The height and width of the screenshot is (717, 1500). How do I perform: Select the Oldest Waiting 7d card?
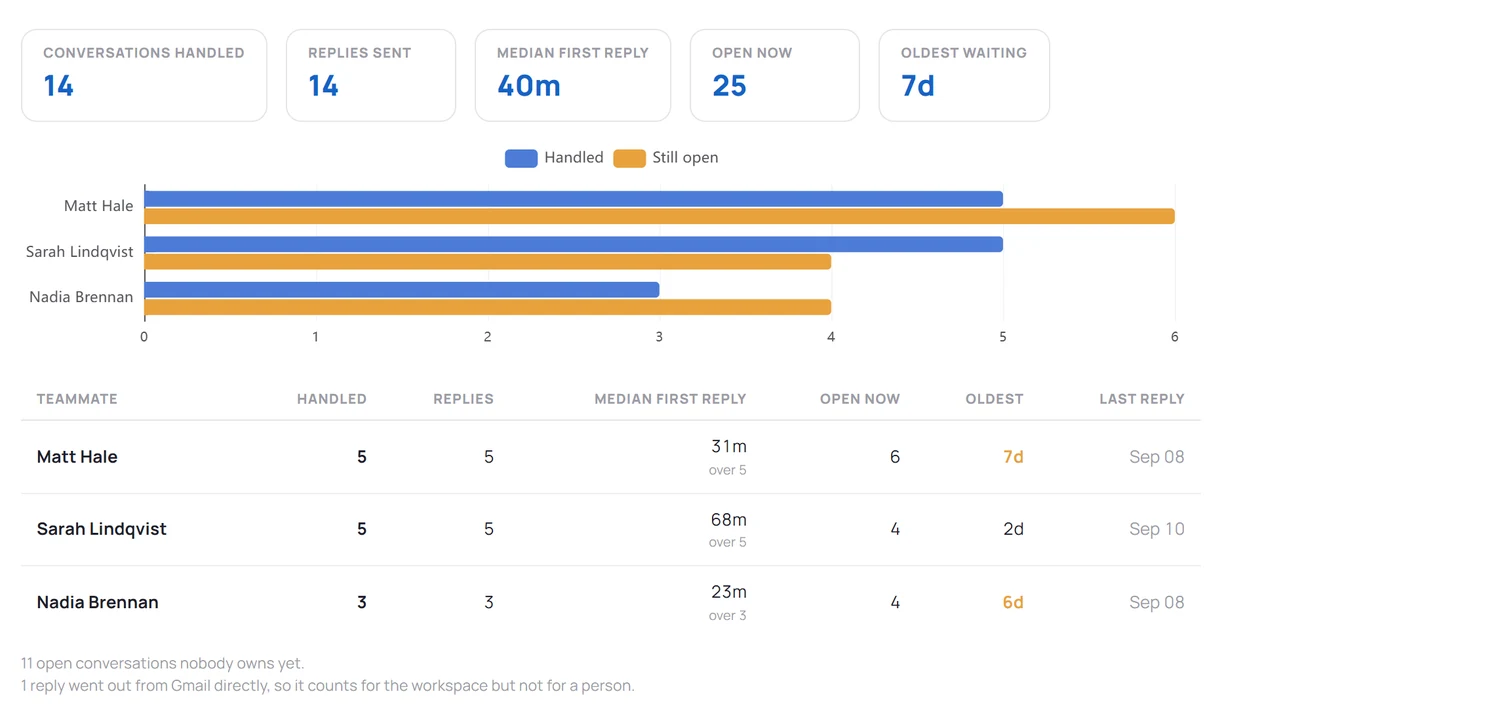[964, 75]
